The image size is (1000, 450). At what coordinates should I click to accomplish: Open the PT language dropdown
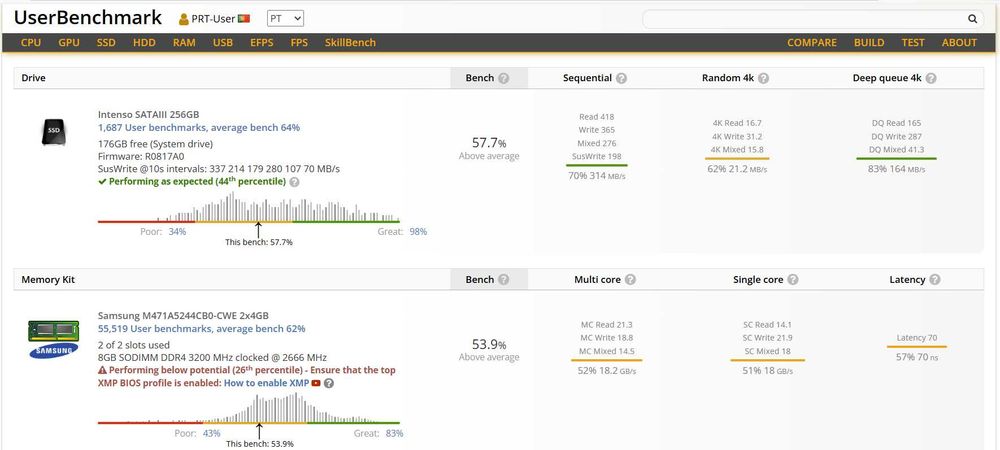285,19
